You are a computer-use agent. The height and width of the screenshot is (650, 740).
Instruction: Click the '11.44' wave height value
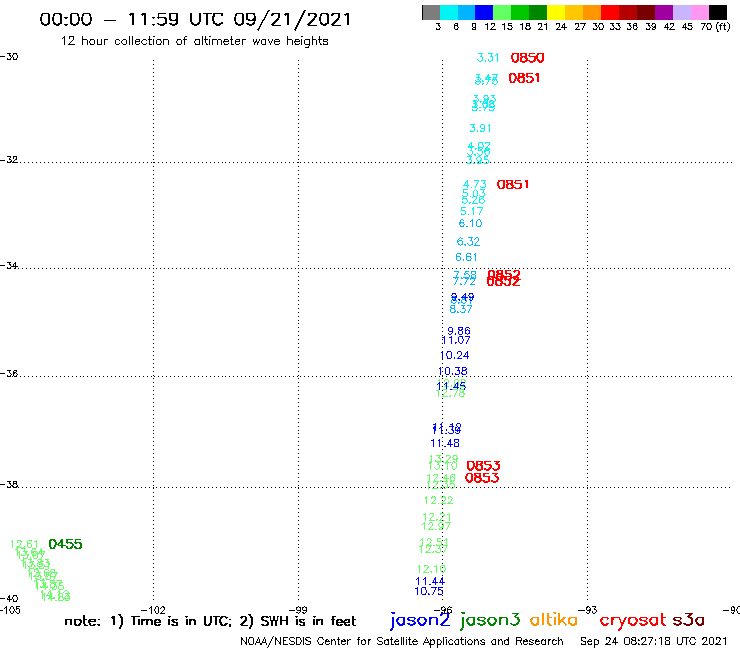(x=430, y=581)
